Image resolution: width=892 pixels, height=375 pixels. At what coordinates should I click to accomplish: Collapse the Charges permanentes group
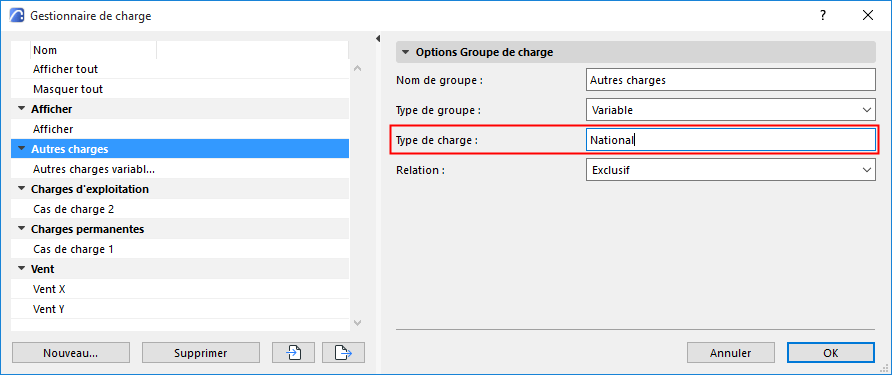[x=22, y=229]
